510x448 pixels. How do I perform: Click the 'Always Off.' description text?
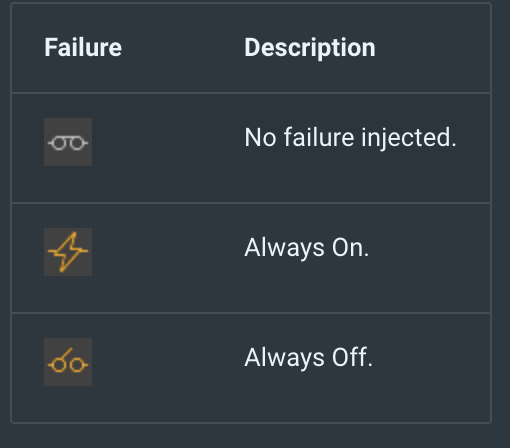pos(308,358)
